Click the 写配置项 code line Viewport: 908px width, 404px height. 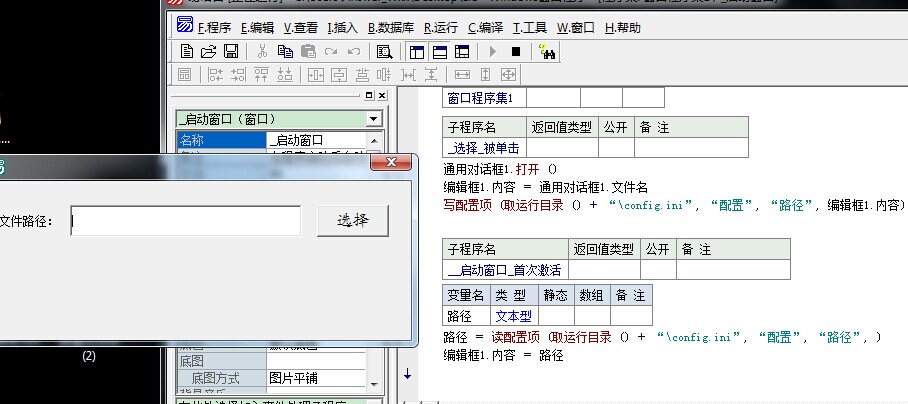674,205
